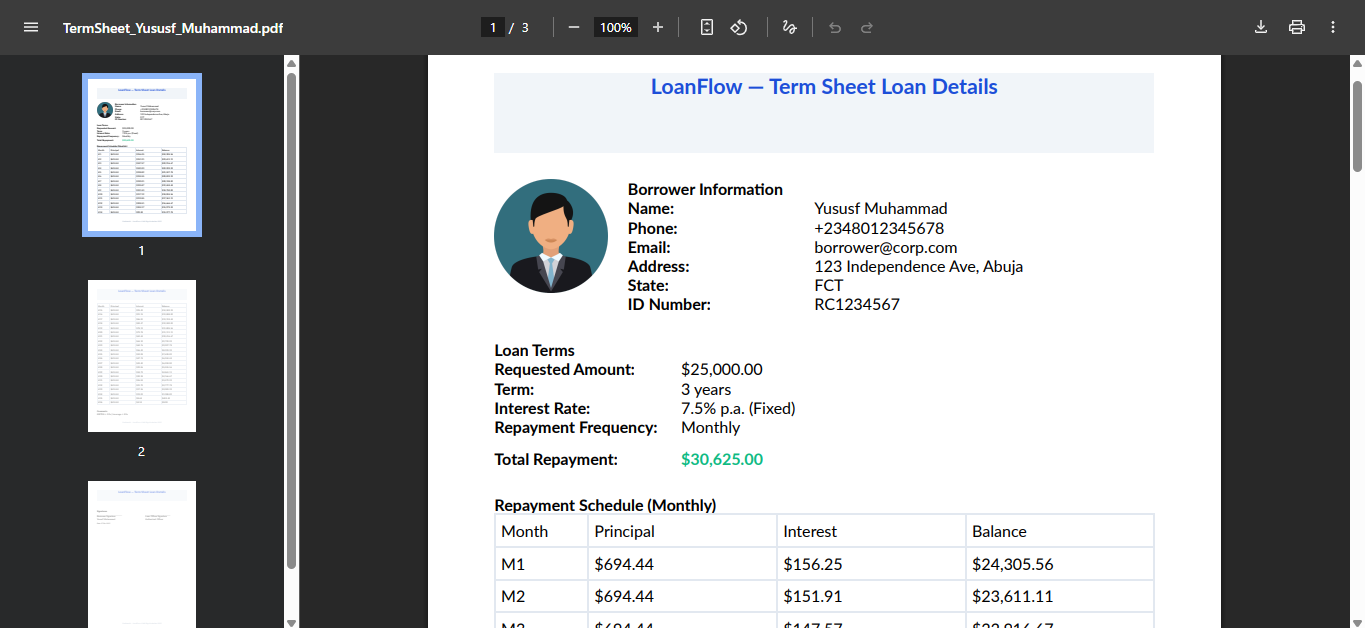The height and width of the screenshot is (628, 1365).
Task: Click the LoanFlow Term Sheet heading
Action: (824, 87)
